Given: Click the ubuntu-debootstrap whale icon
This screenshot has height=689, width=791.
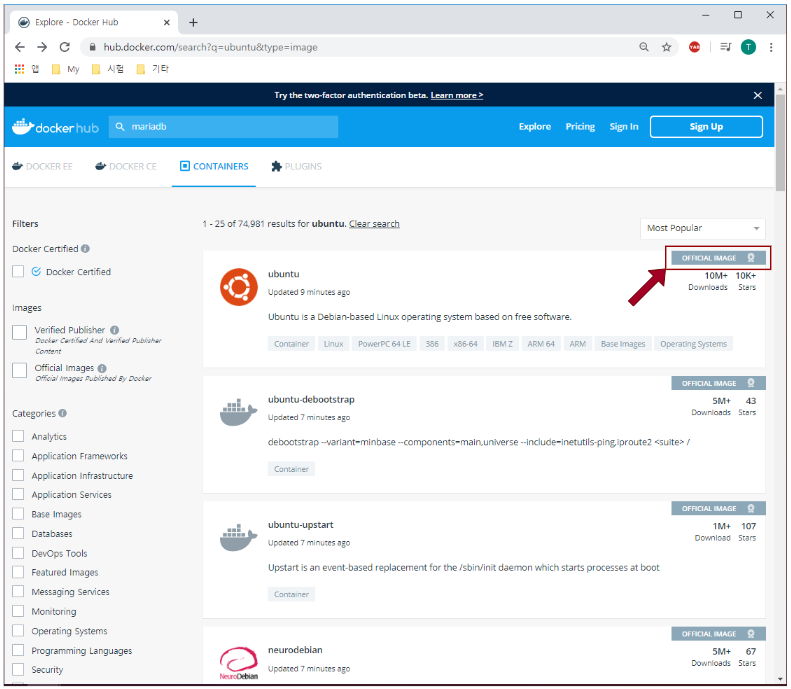Looking at the screenshot, I should coord(239,413).
